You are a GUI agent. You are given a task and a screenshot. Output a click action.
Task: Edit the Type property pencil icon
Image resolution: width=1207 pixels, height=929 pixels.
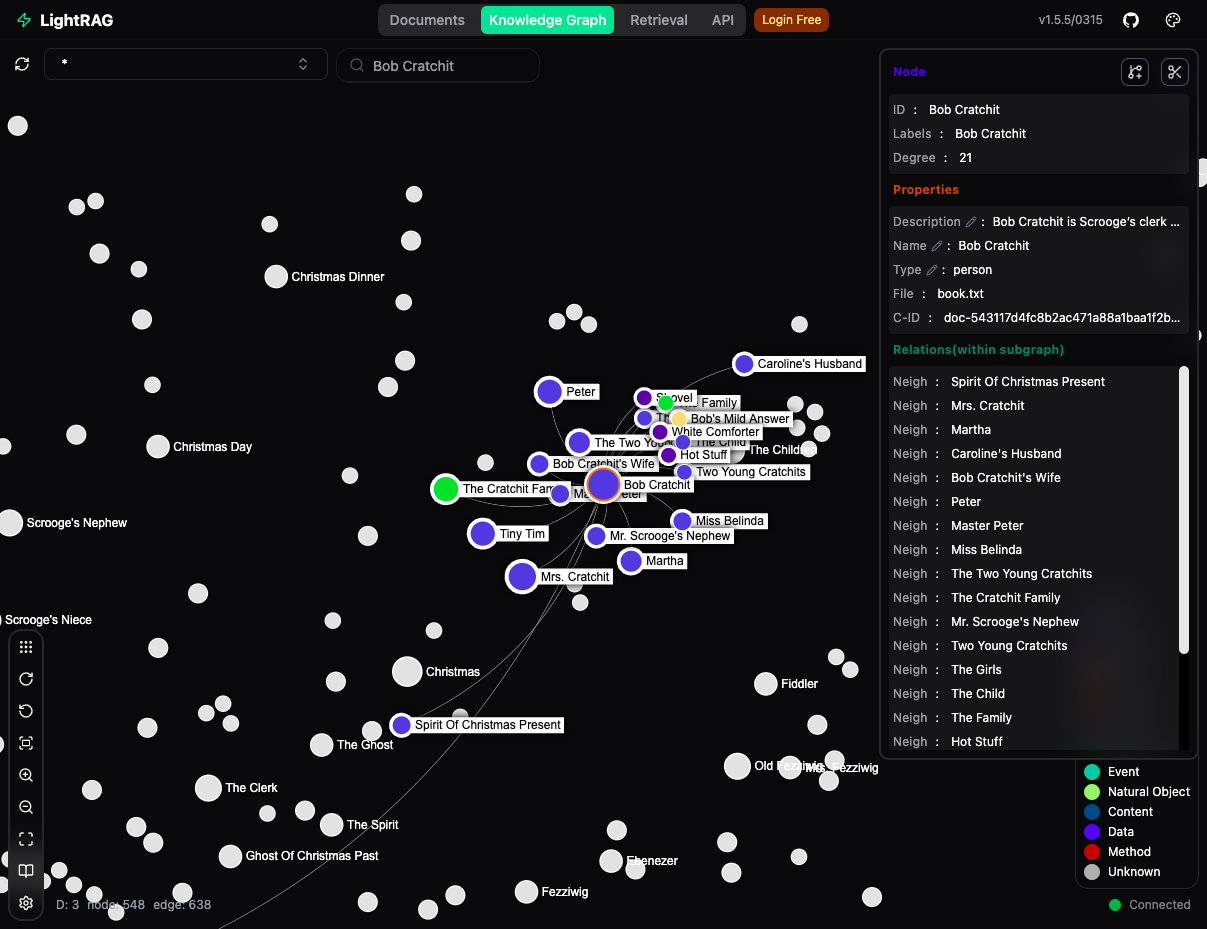932,270
